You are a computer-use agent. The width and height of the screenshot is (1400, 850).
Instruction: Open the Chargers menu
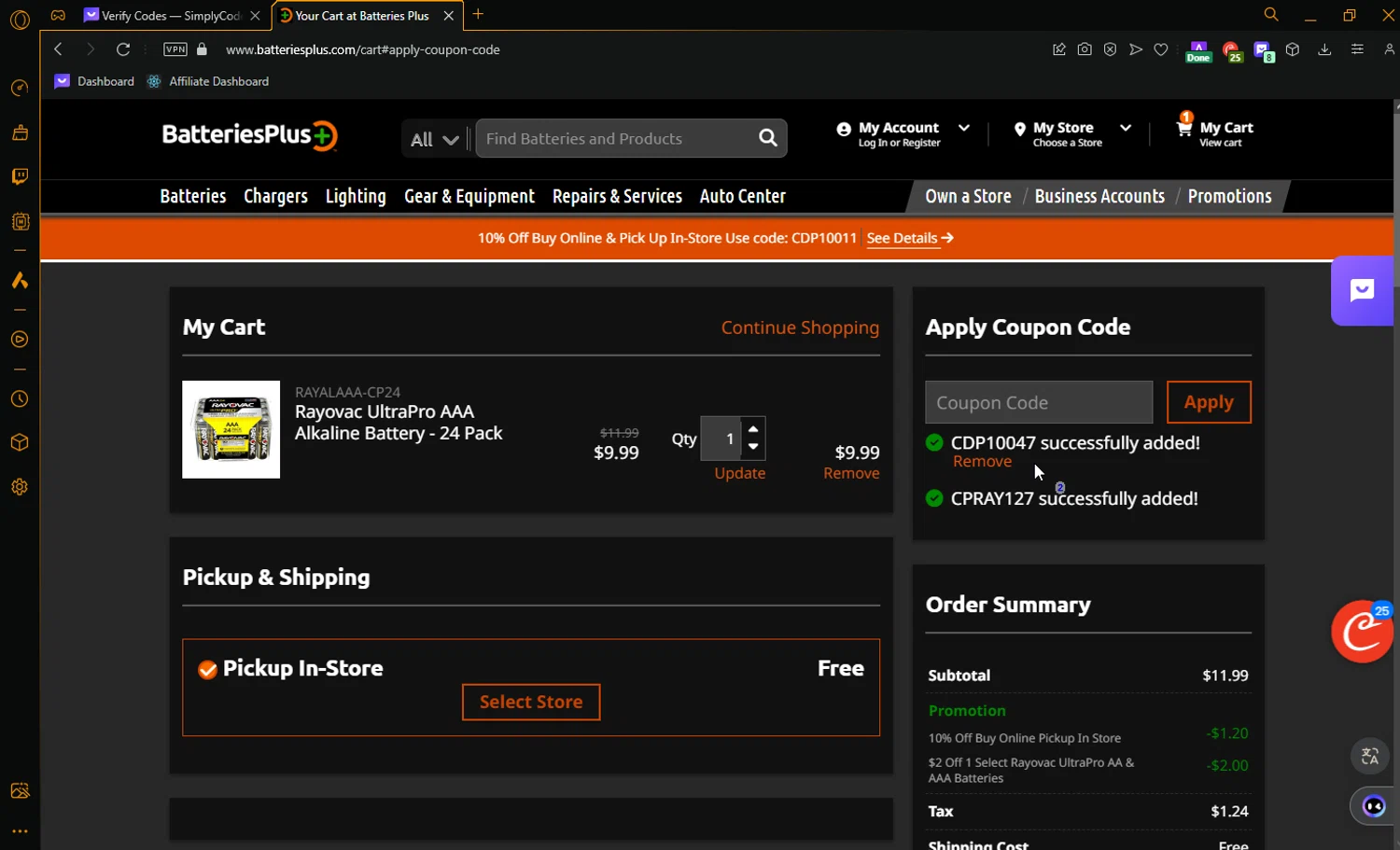point(275,196)
